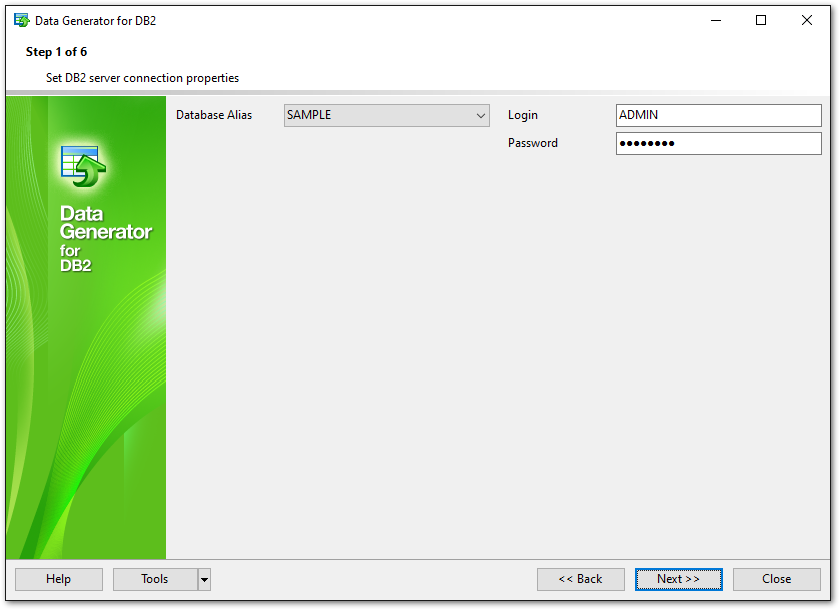The height and width of the screenshot is (610, 840).
Task: Proceed with the Next >> button
Action: (679, 579)
